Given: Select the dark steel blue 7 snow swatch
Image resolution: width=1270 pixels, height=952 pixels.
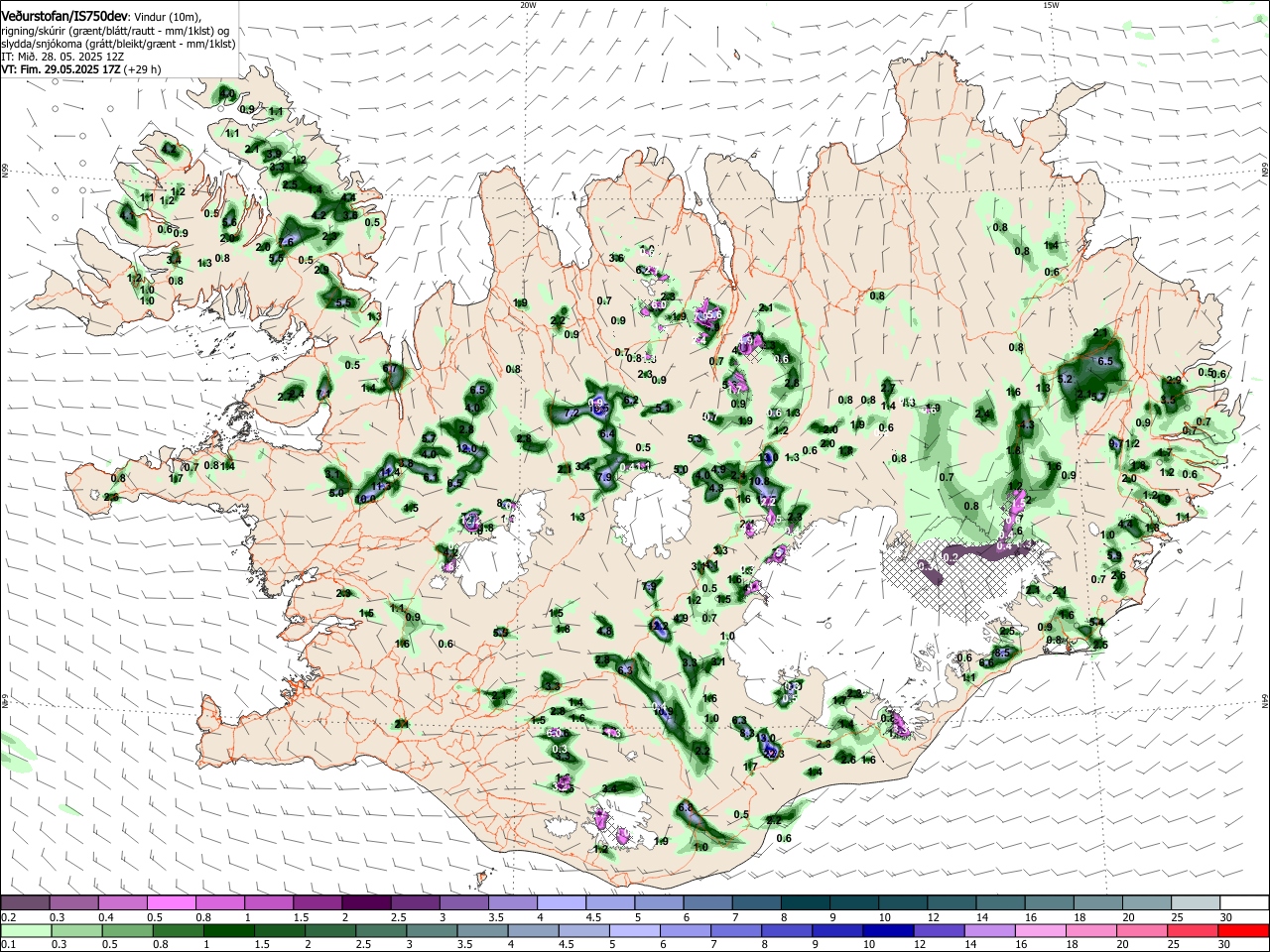Looking at the screenshot, I should click(756, 903).
